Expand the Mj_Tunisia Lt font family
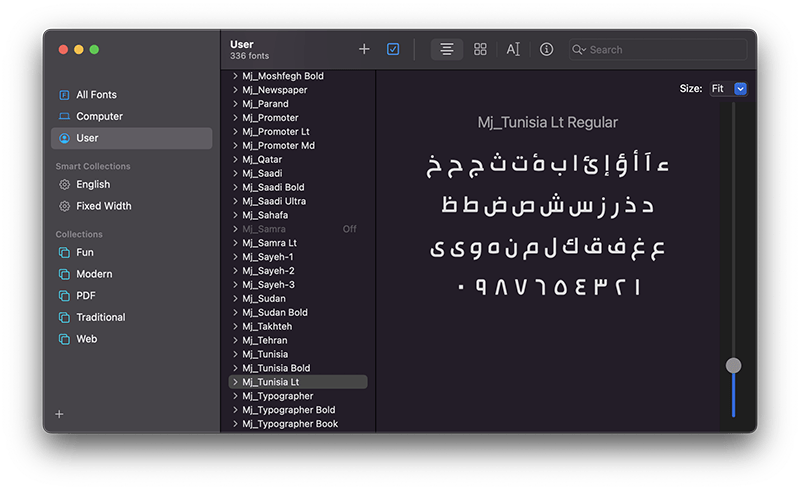This screenshot has height=490, width=800. [x=235, y=382]
